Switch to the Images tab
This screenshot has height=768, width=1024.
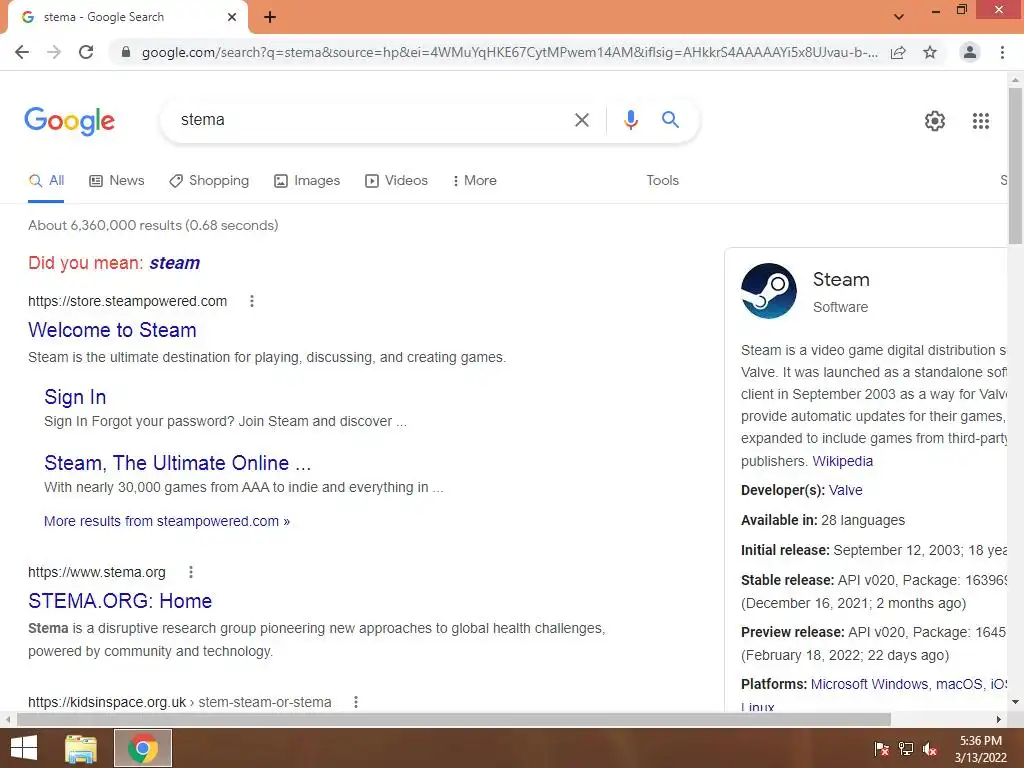[x=307, y=181]
